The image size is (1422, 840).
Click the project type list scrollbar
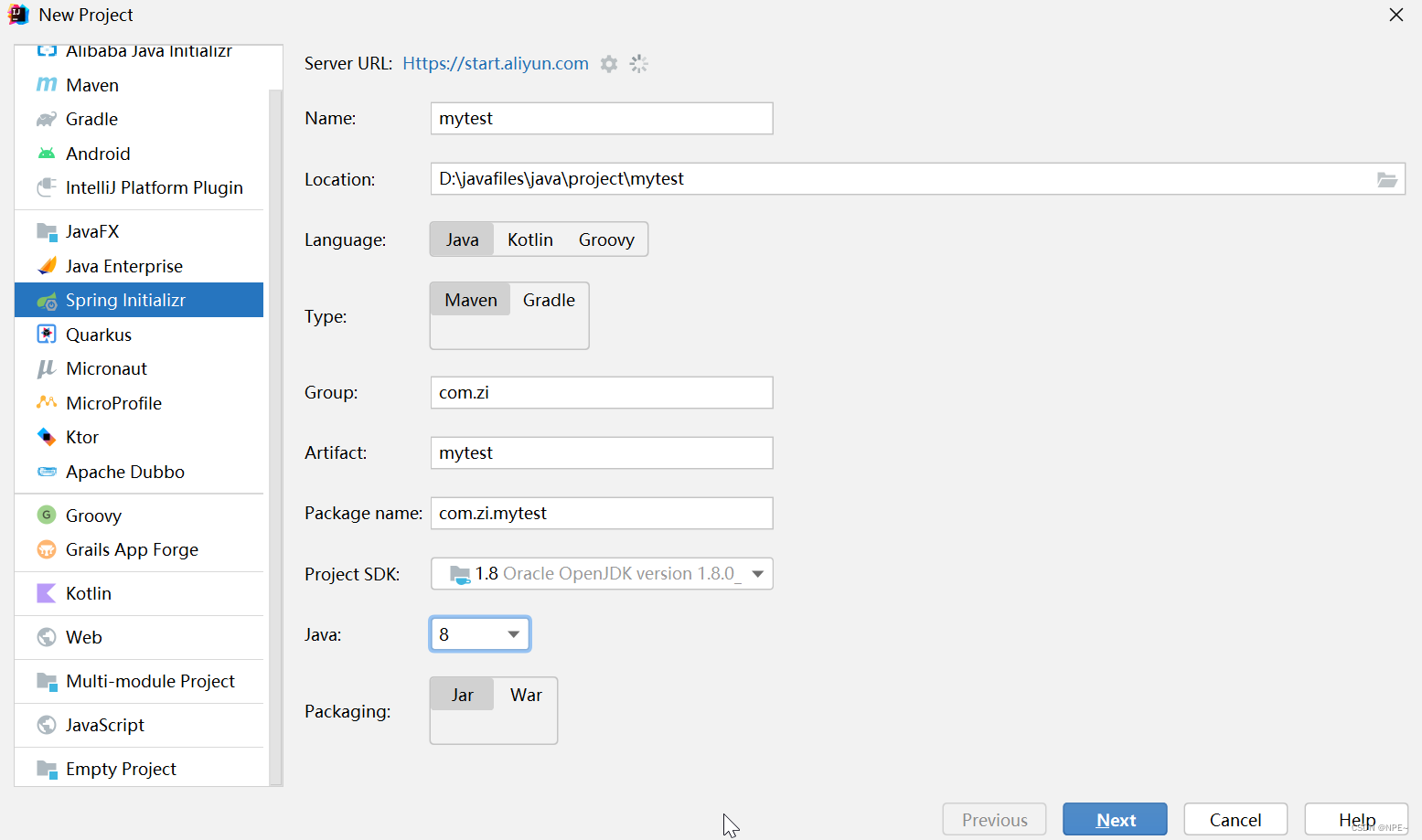(x=275, y=437)
